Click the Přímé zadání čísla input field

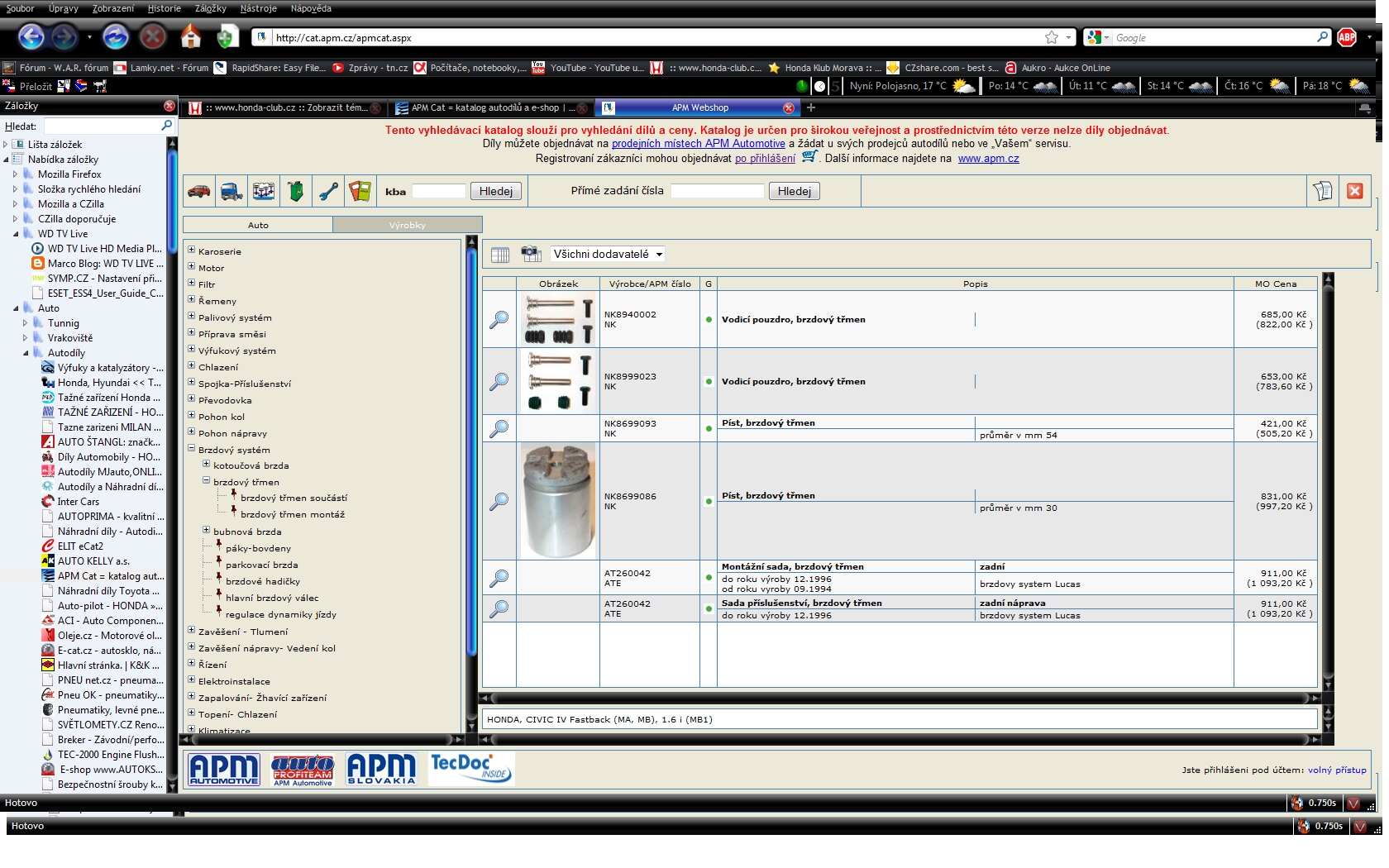pos(717,192)
